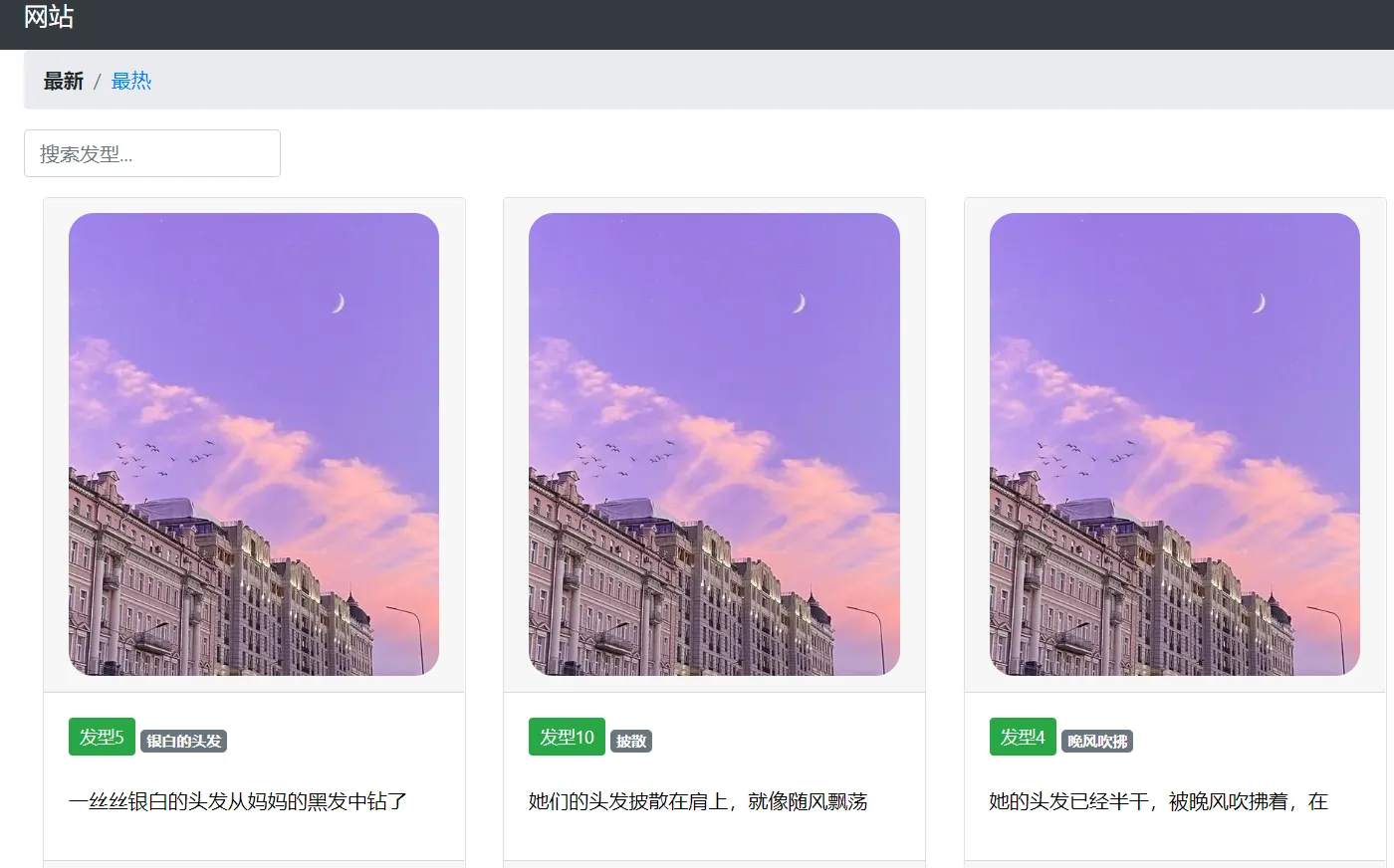
Task: Click the 她的头发已经半干 description text
Action: coord(1158,801)
